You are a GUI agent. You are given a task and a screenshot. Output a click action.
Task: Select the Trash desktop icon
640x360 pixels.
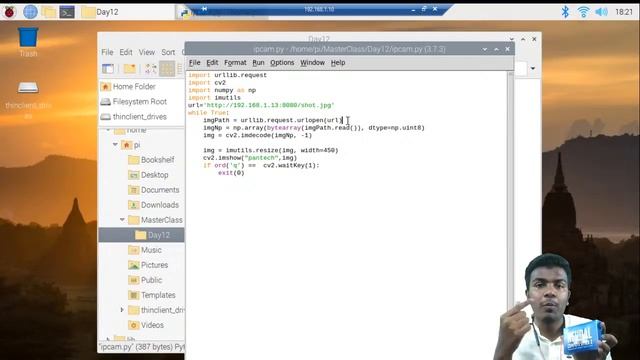pos(28,42)
